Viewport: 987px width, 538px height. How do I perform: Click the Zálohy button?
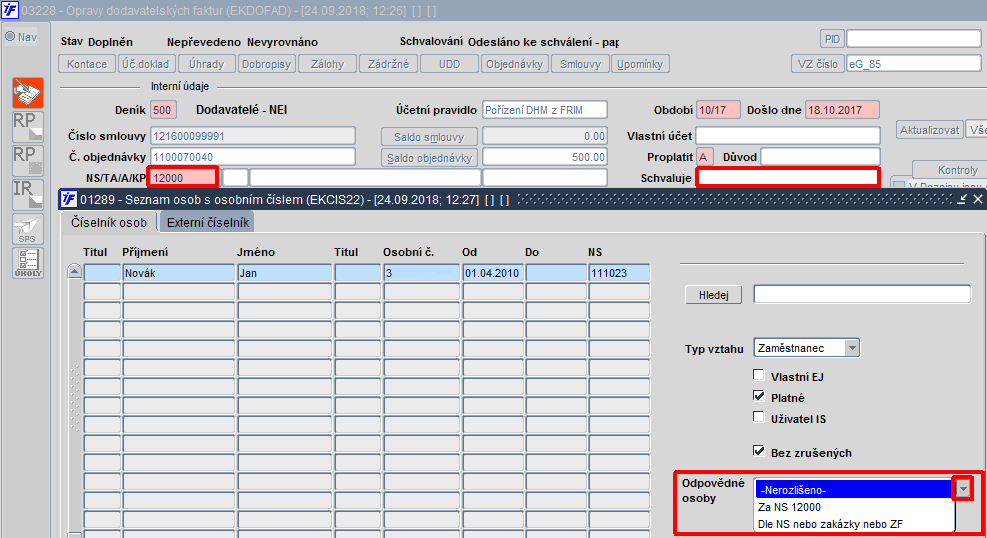(x=327, y=64)
